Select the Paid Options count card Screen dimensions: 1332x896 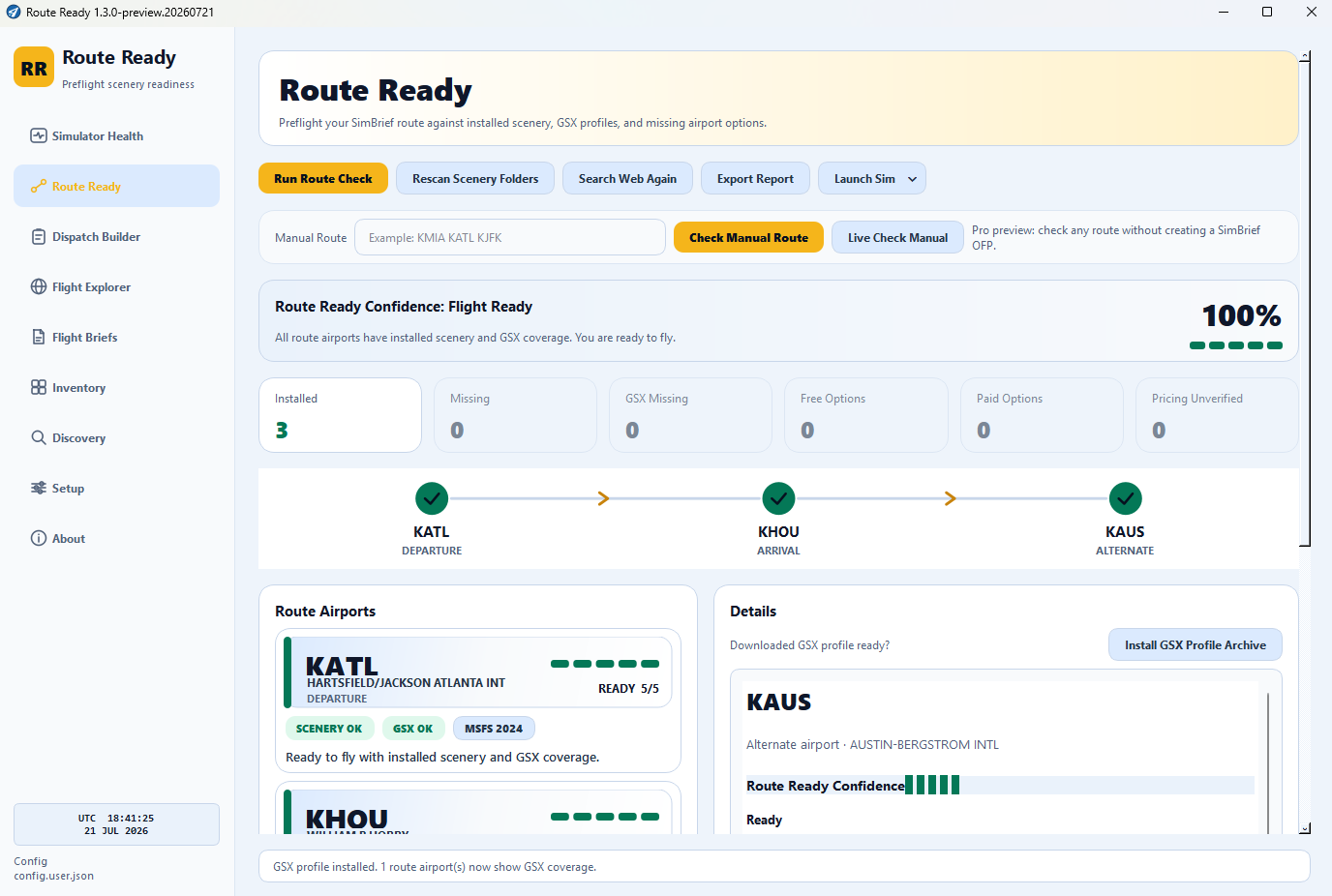[1042, 415]
